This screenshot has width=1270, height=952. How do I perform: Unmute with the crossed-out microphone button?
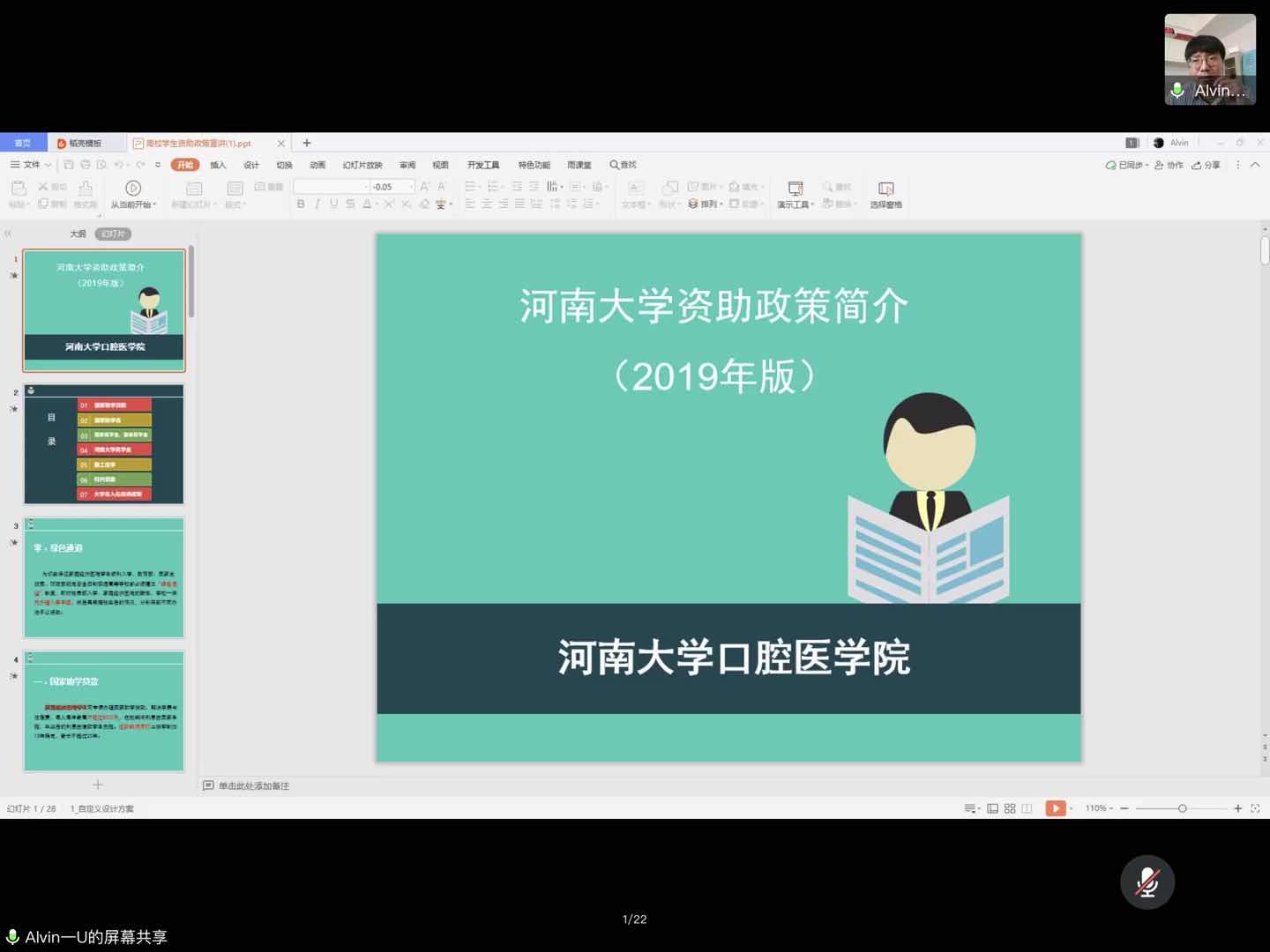(x=1147, y=881)
